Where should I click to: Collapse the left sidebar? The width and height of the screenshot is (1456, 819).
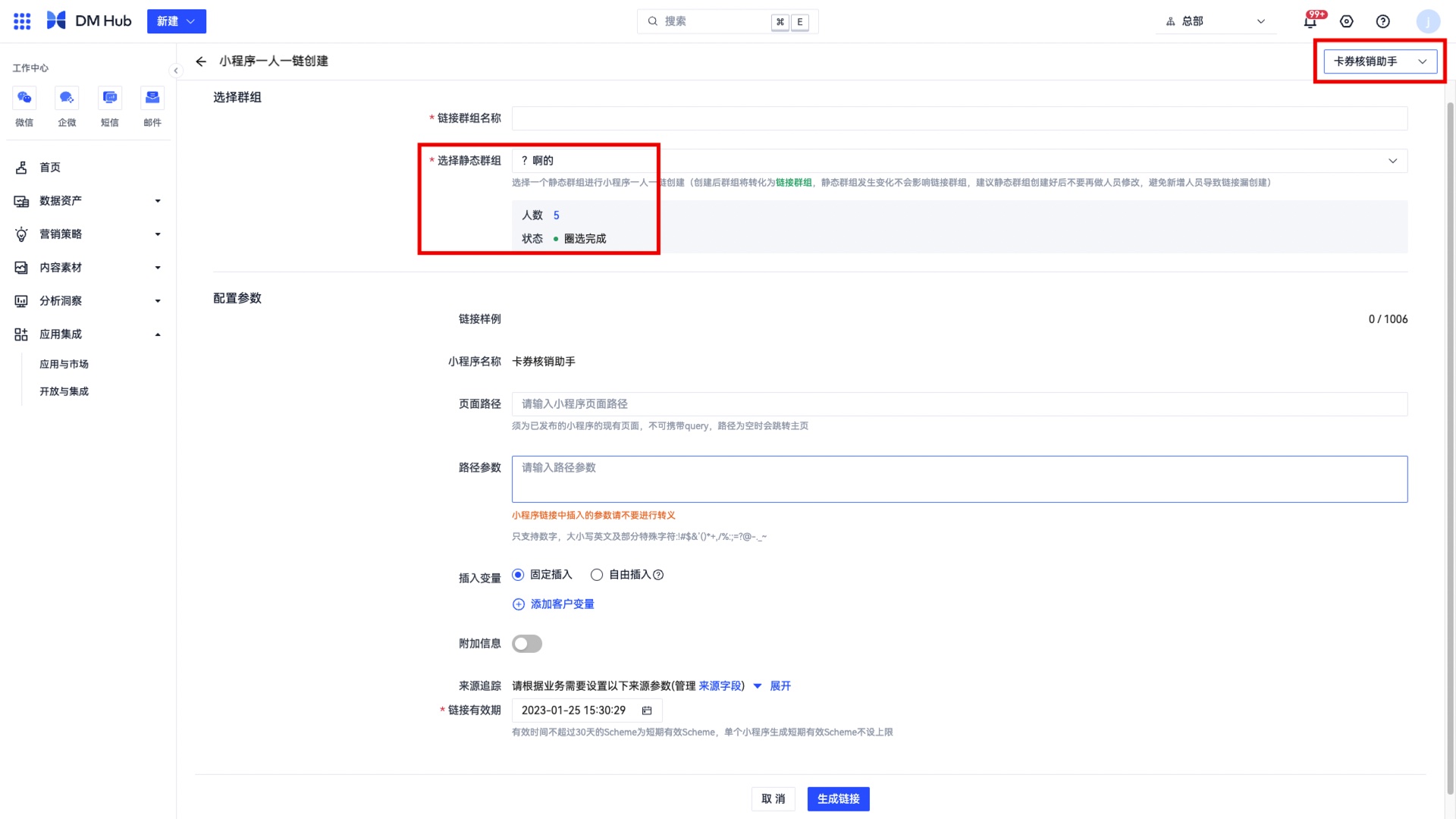(x=176, y=71)
